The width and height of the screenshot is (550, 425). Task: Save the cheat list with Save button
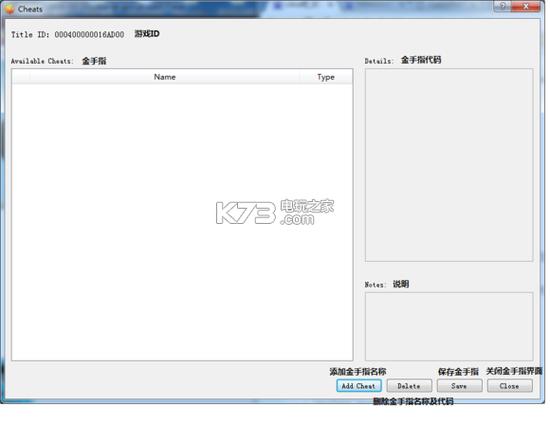pyautogui.click(x=459, y=386)
